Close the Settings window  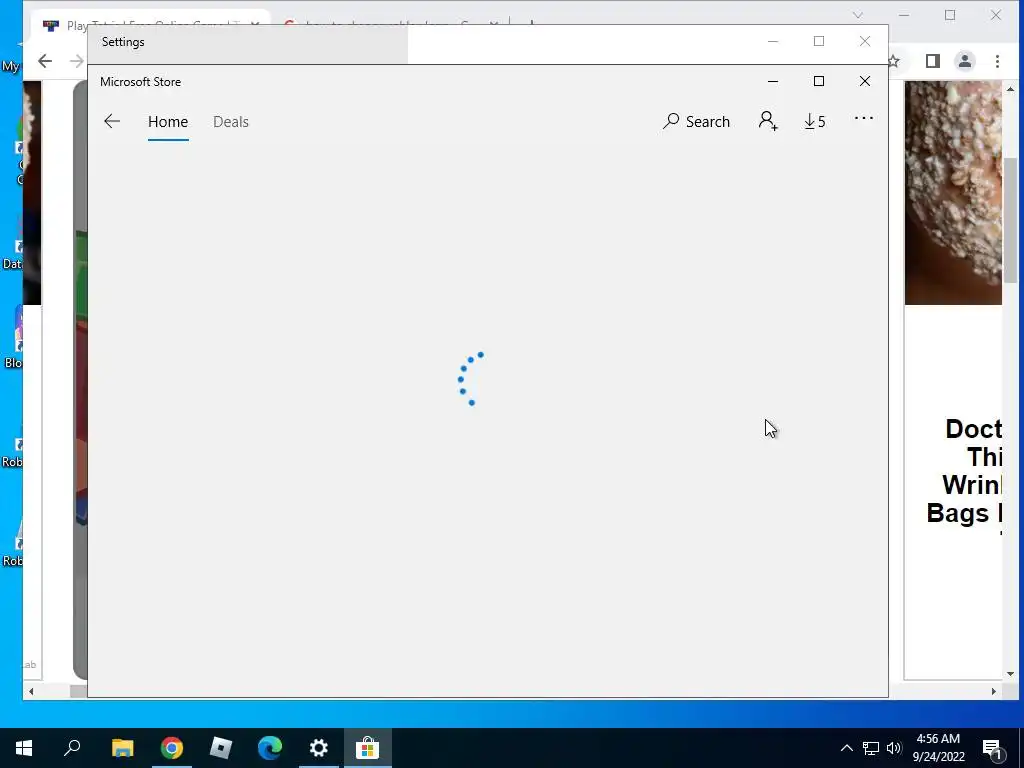click(865, 41)
